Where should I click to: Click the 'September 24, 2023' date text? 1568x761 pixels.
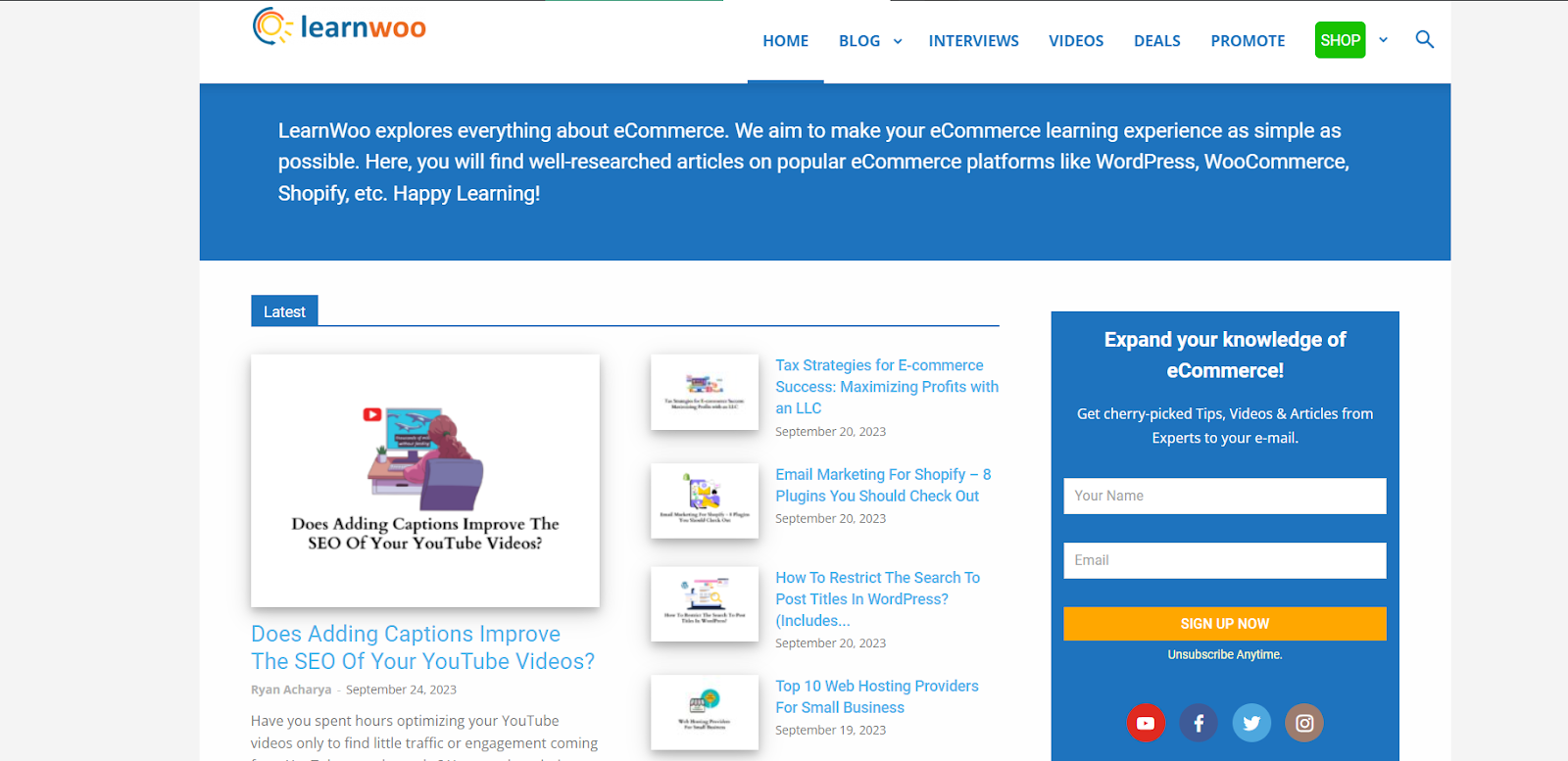(401, 690)
